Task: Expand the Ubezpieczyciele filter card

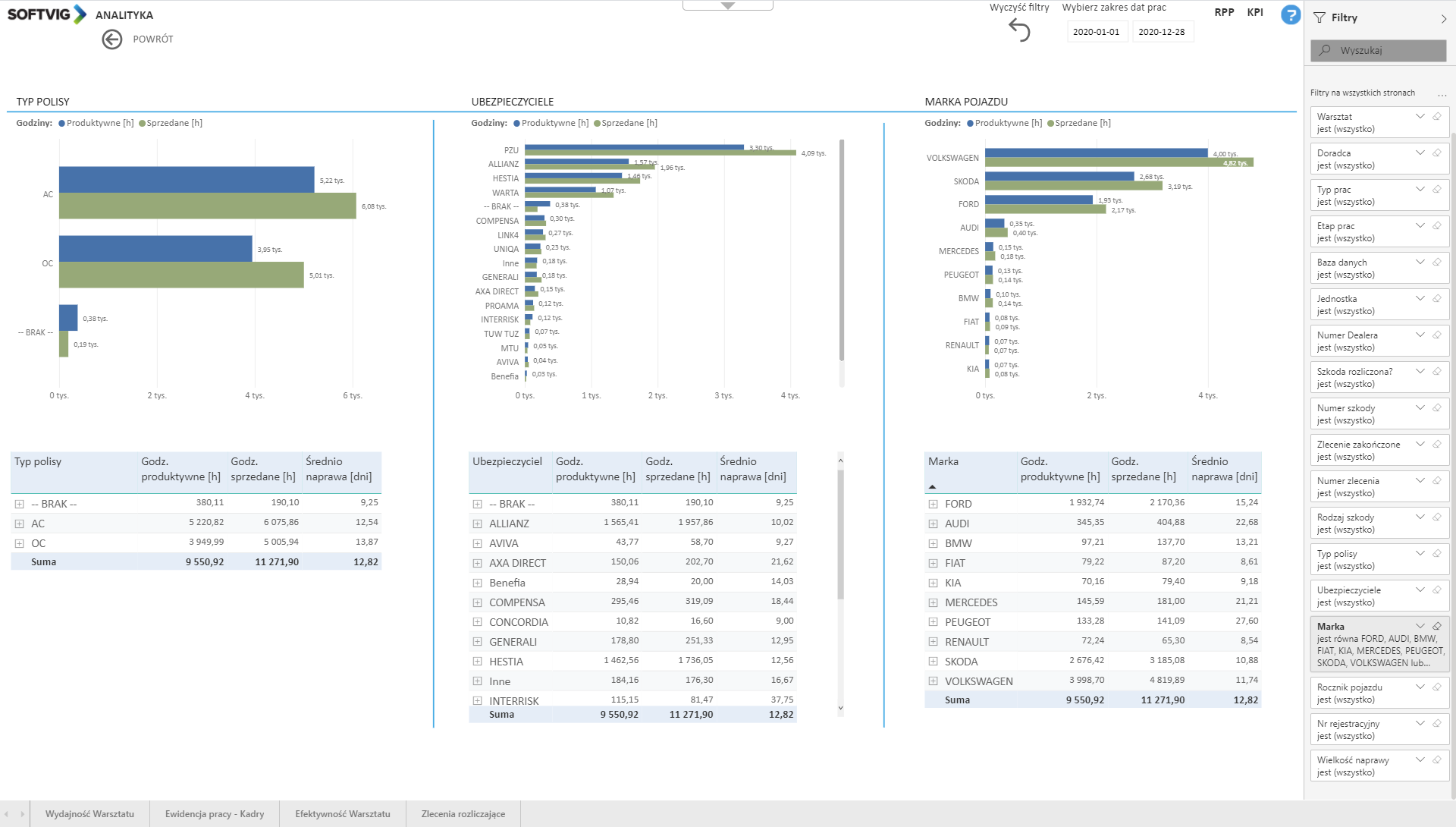Action: click(x=1420, y=590)
